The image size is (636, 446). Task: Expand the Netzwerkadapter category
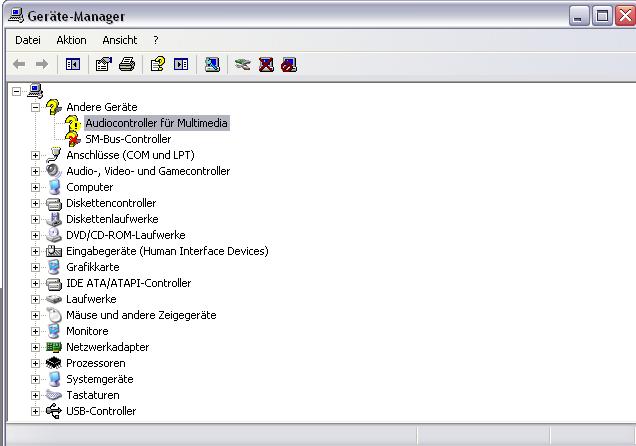[35, 347]
